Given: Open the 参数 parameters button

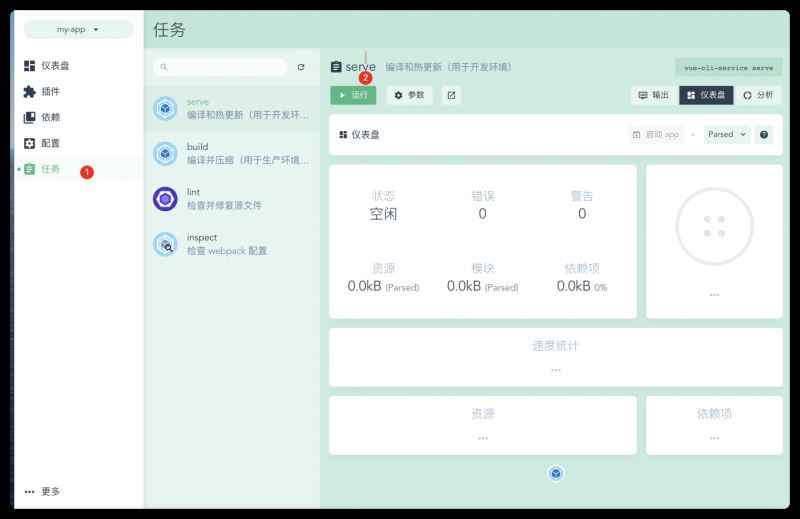Looking at the screenshot, I should [x=410, y=95].
